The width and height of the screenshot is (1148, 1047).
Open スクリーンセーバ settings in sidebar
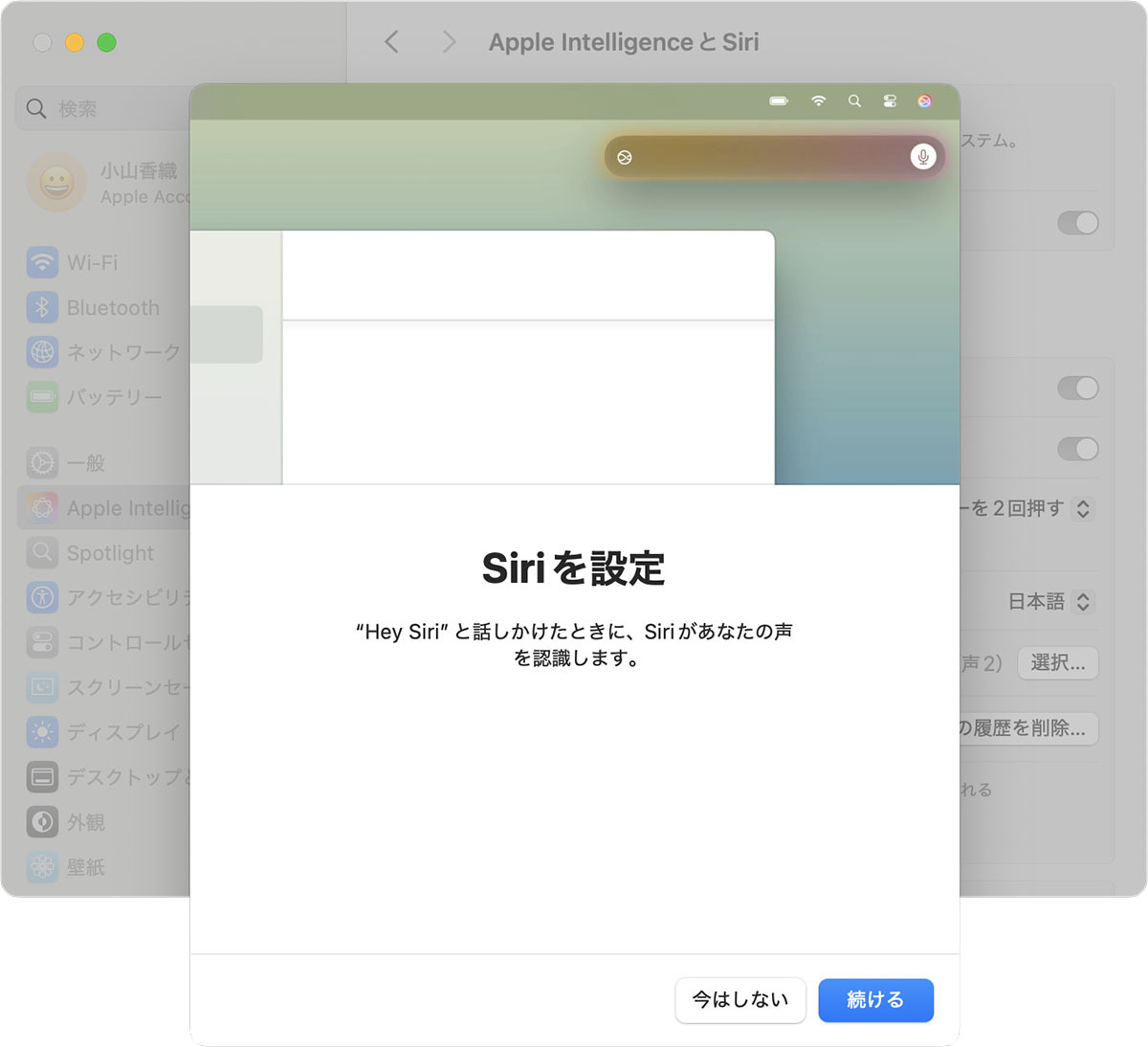tap(105, 687)
